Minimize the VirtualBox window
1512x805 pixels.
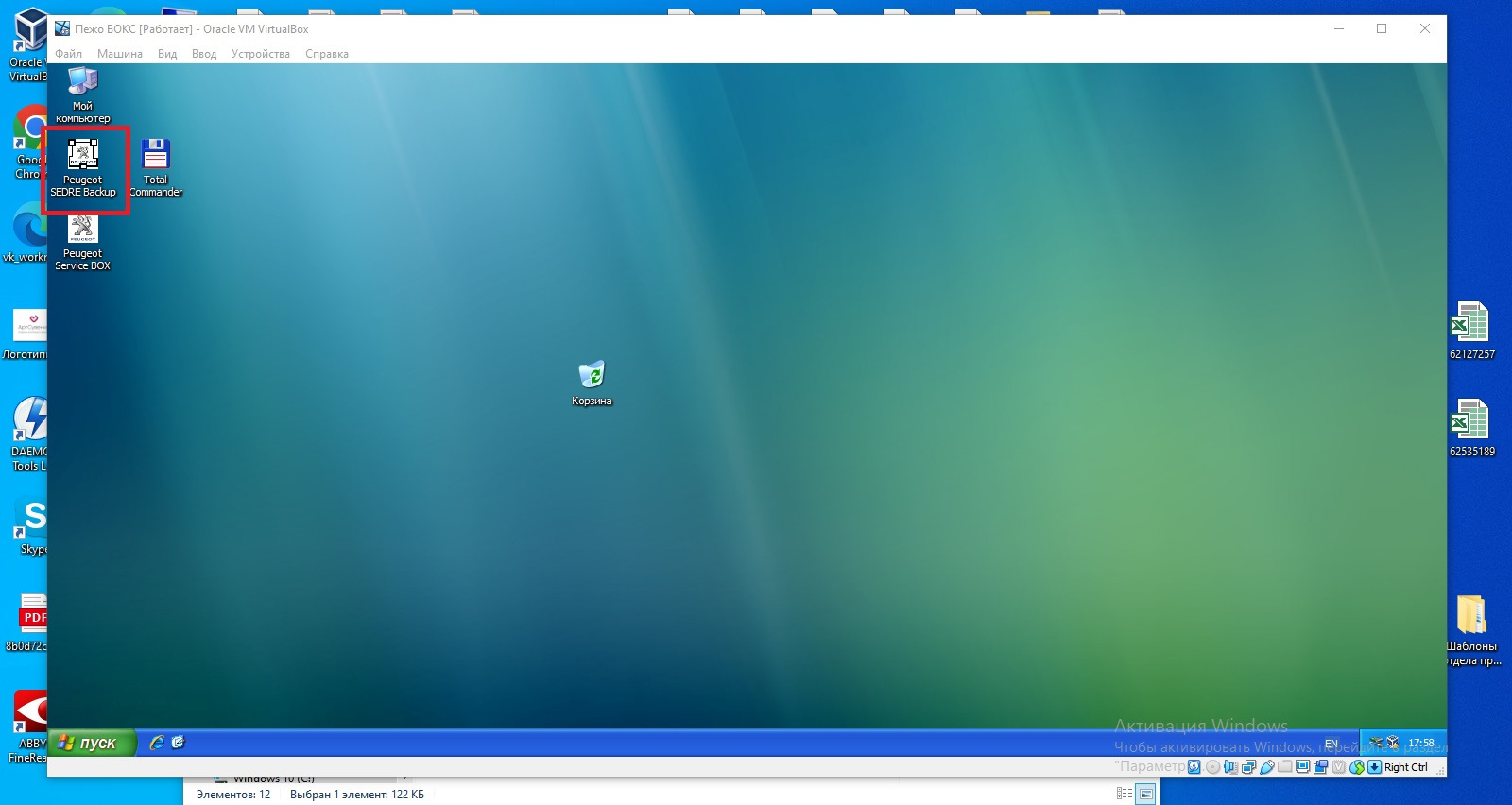[1339, 28]
